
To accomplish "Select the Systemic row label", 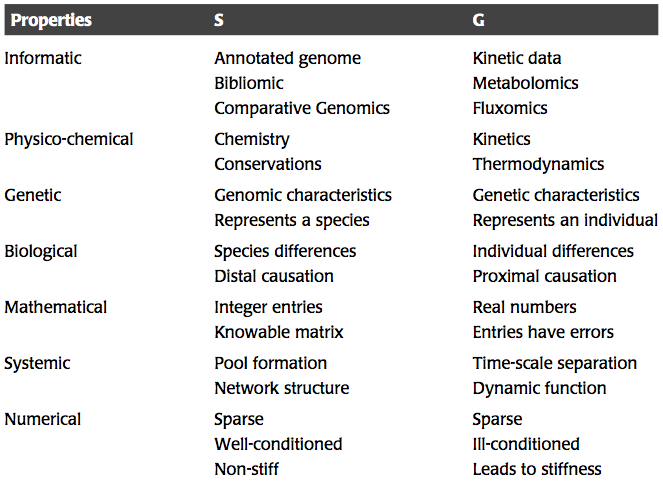I will click(x=37, y=364).
